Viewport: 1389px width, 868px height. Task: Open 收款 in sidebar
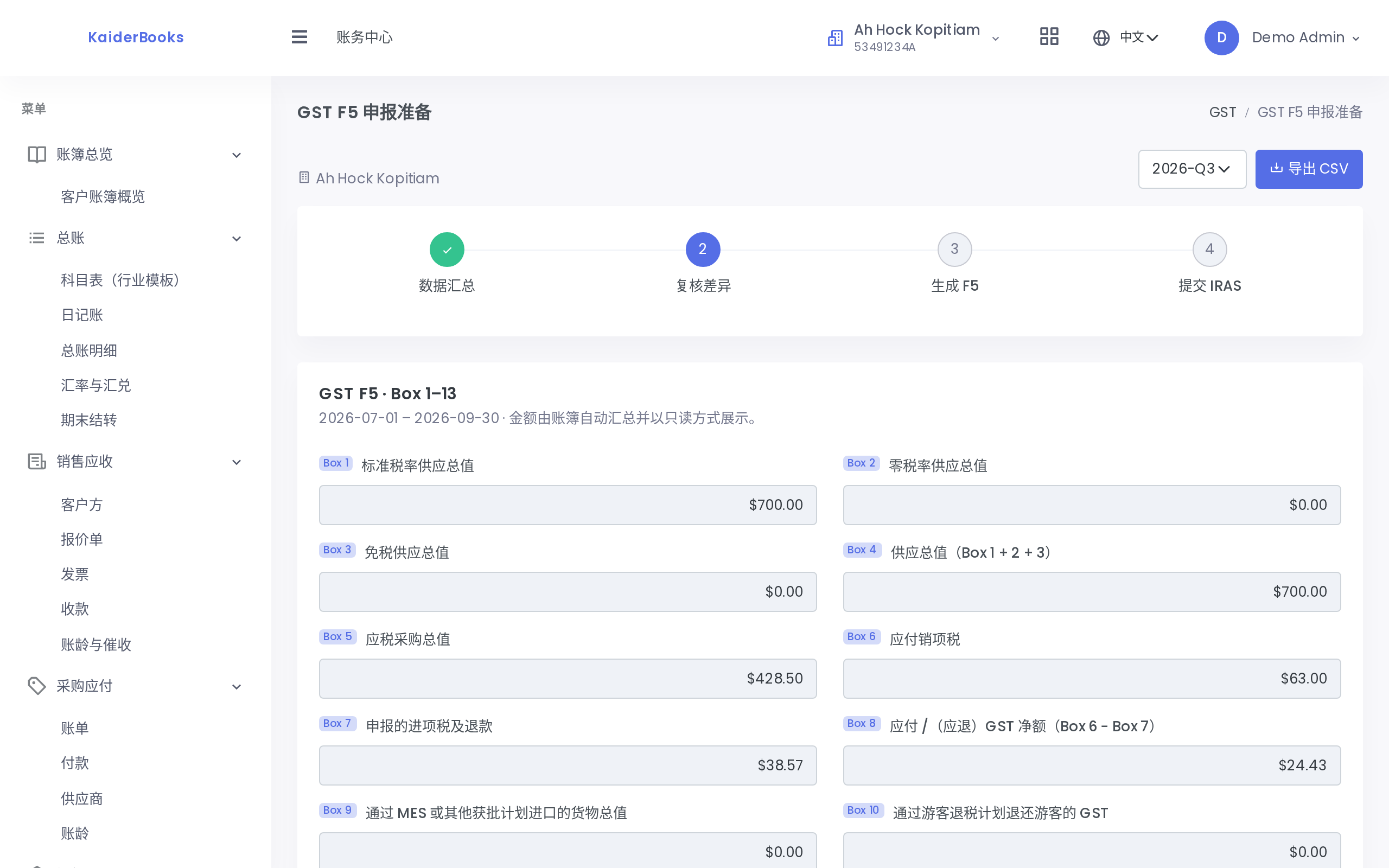click(x=75, y=609)
